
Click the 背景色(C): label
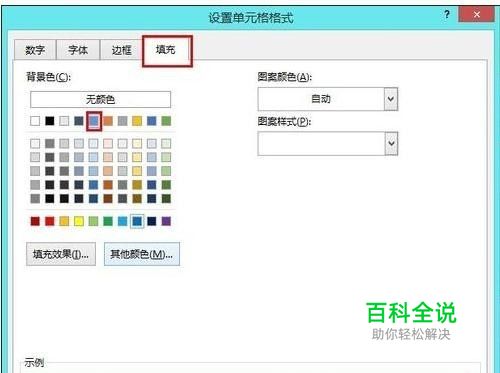click(x=48, y=77)
